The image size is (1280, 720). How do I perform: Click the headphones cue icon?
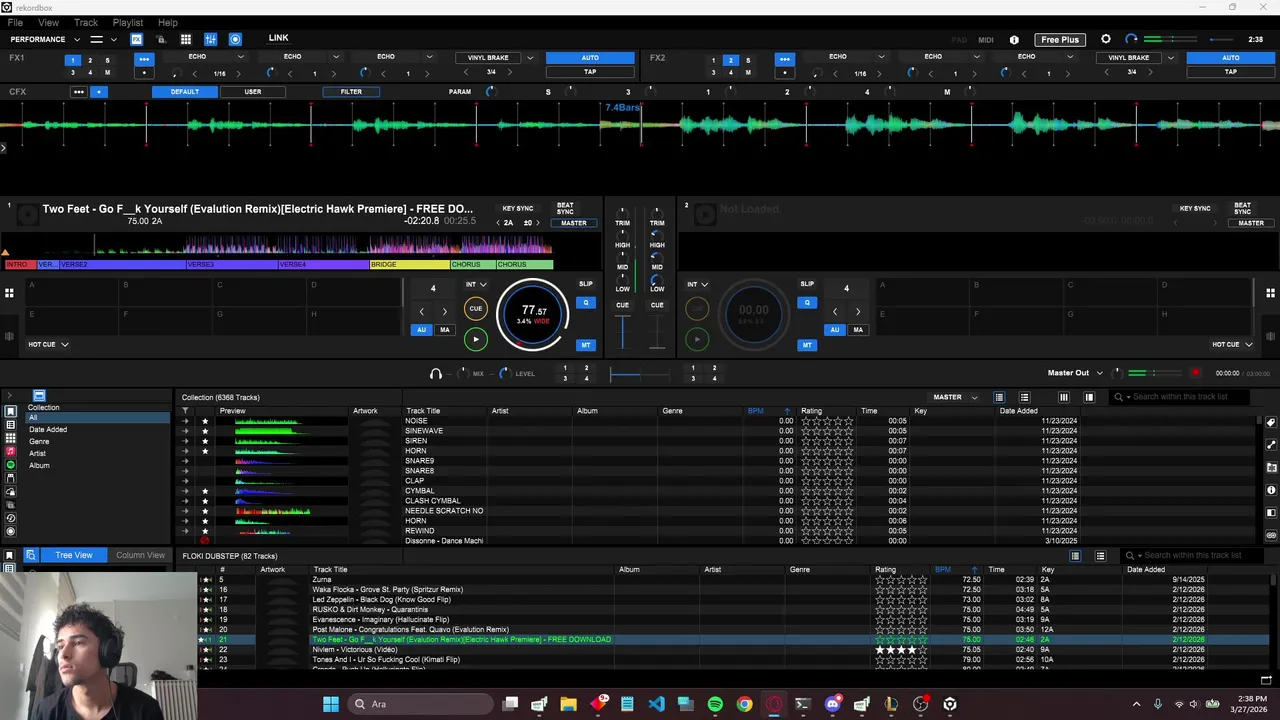click(435, 373)
